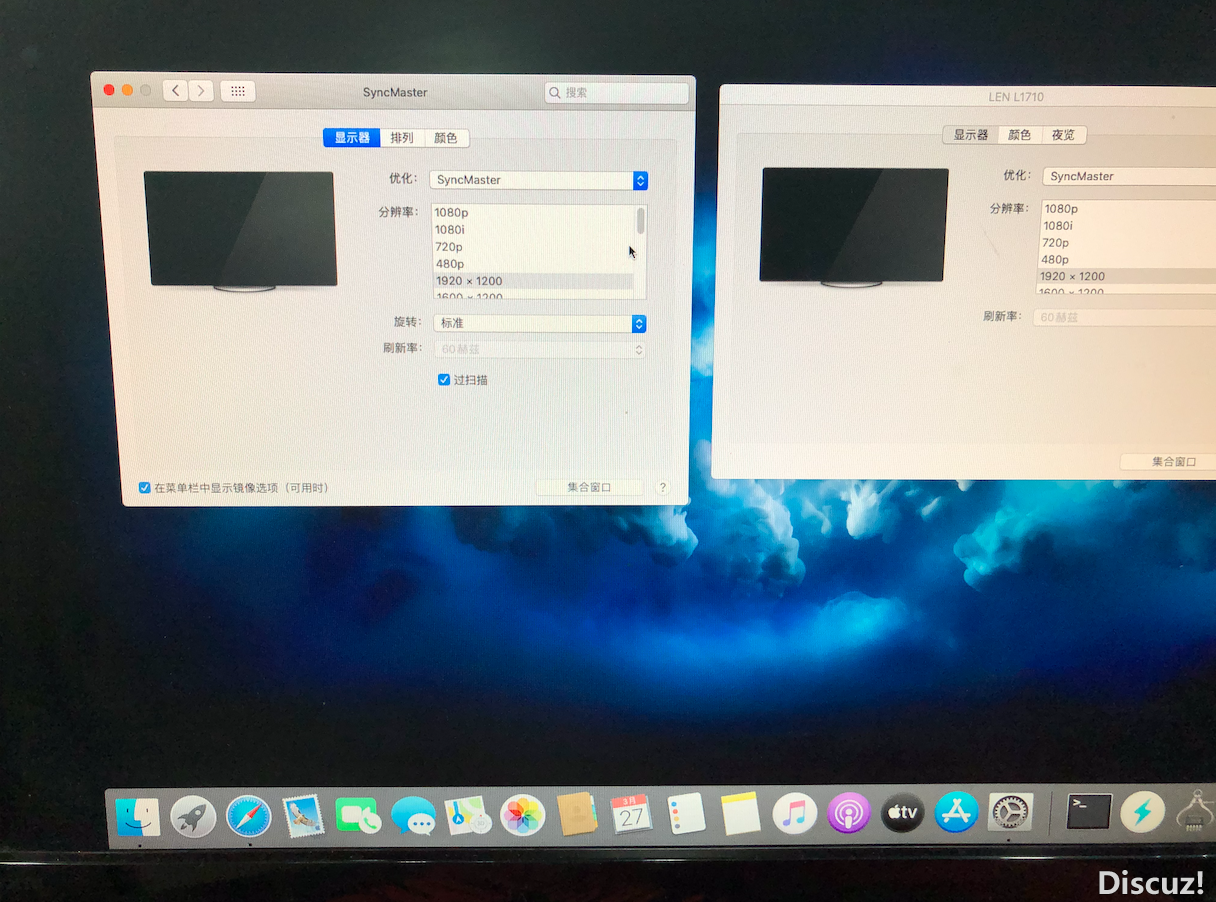Open 刷新率 dropdown in LEN L1710 window
This screenshot has height=902, width=1216.
(1125, 317)
